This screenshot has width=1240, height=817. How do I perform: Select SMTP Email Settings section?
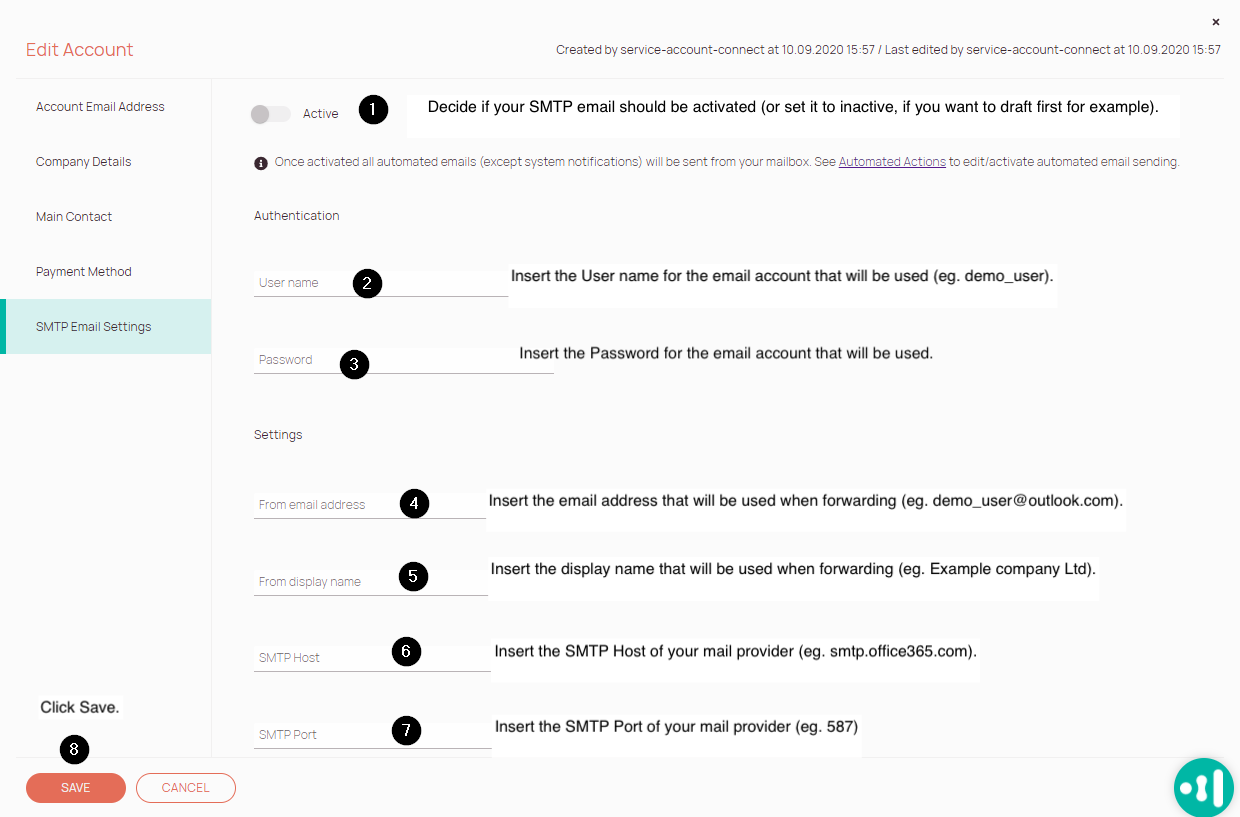106,327
